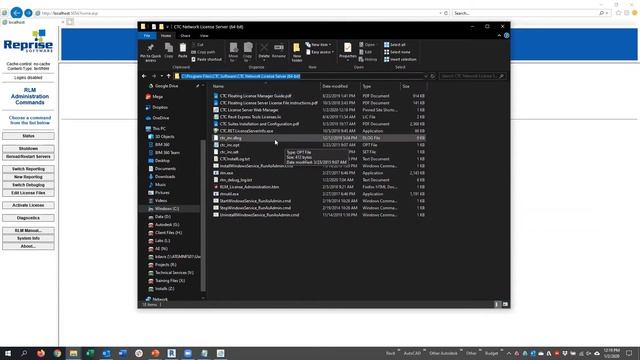The height and width of the screenshot is (360, 640).
Task: Click Edit in the ribbon Open group
Action: coord(365,52)
